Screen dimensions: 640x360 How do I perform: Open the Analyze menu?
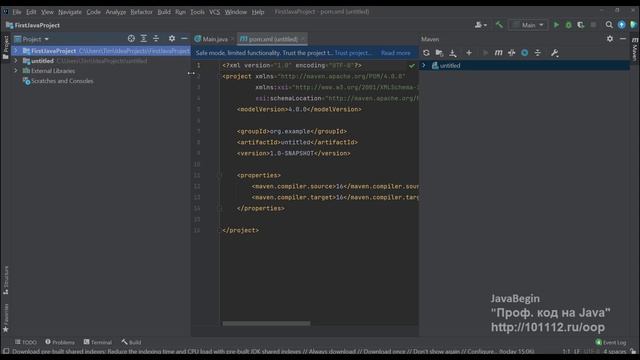116,12
